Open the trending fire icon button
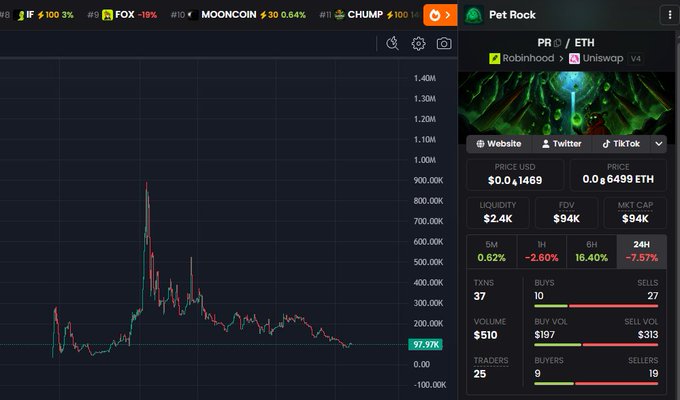The height and width of the screenshot is (400, 680). (440, 15)
